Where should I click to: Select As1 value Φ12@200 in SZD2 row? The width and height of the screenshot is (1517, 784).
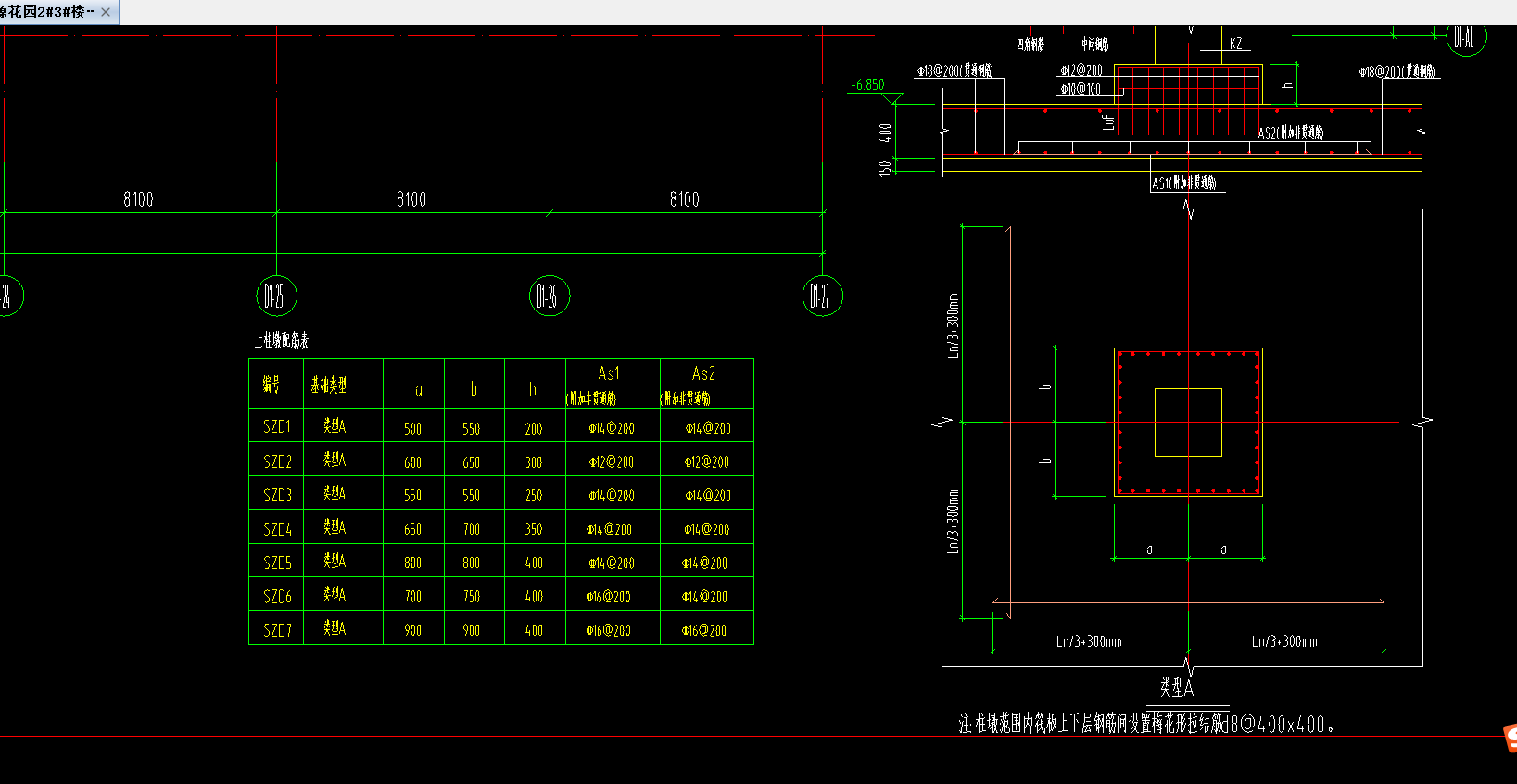612,462
